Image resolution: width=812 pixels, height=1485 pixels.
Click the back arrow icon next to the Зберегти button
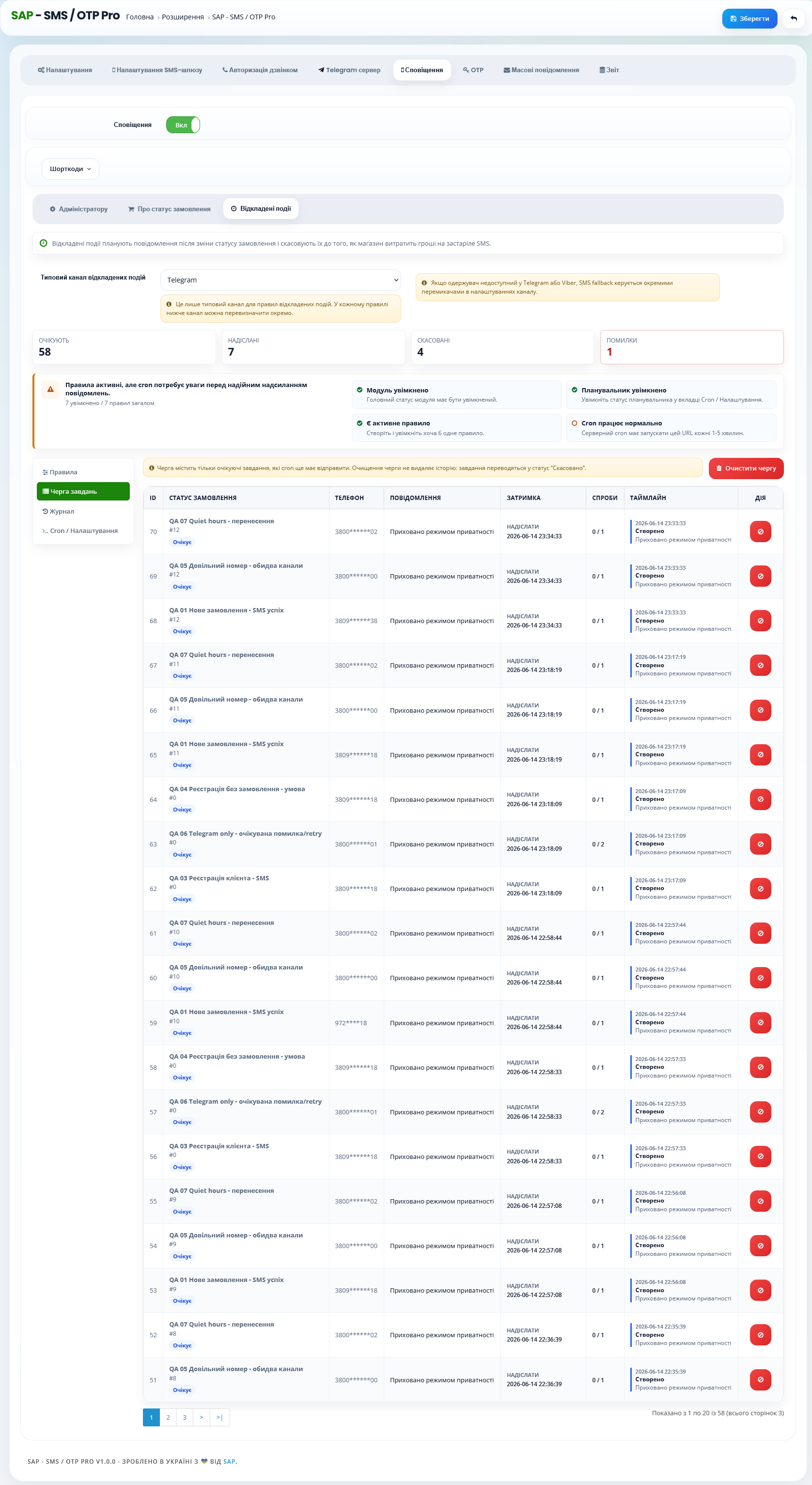(x=794, y=18)
